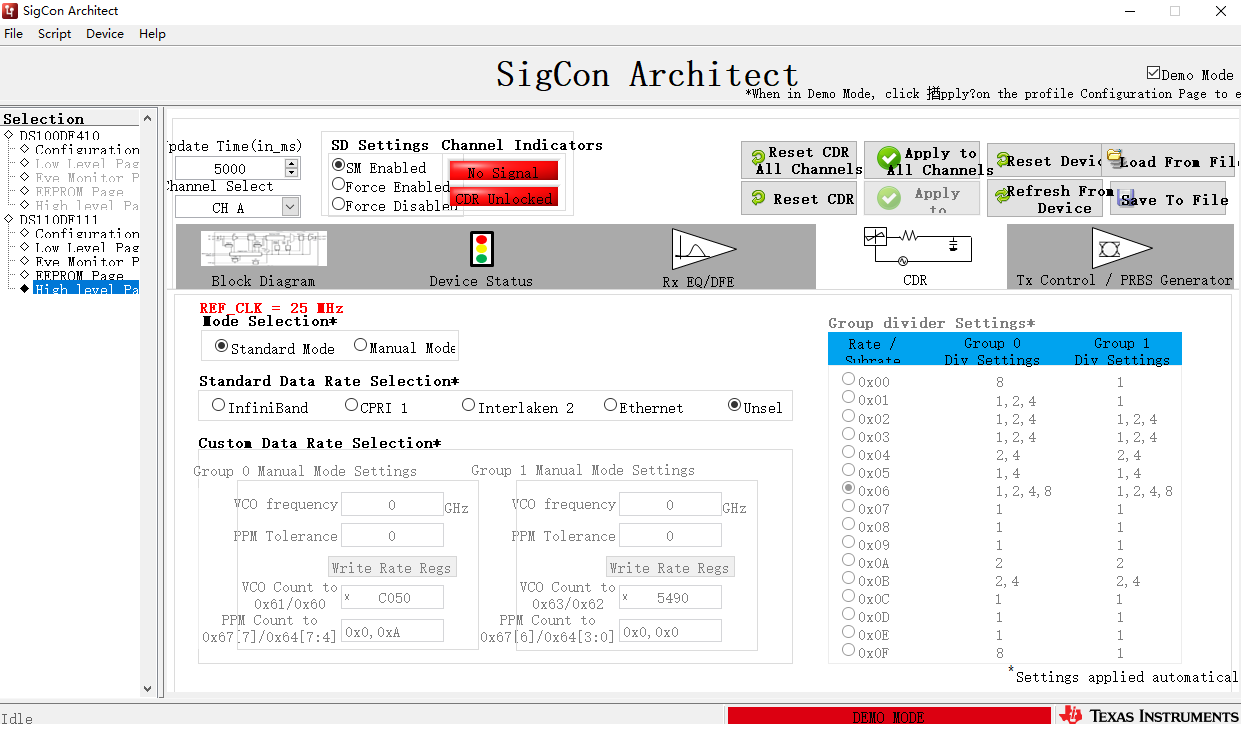Open Configuration under DS110DF111
Image resolution: width=1249 pixels, height=730 pixels.
[x=87, y=233]
